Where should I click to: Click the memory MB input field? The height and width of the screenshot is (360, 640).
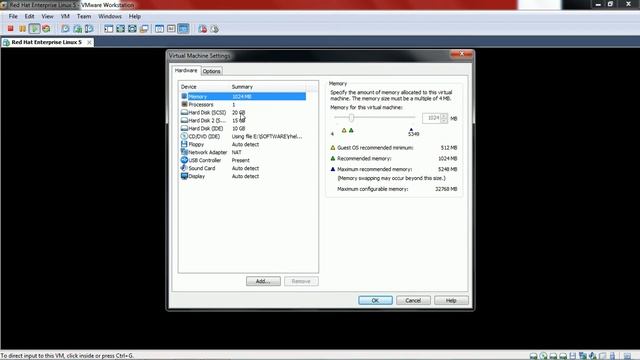431,118
